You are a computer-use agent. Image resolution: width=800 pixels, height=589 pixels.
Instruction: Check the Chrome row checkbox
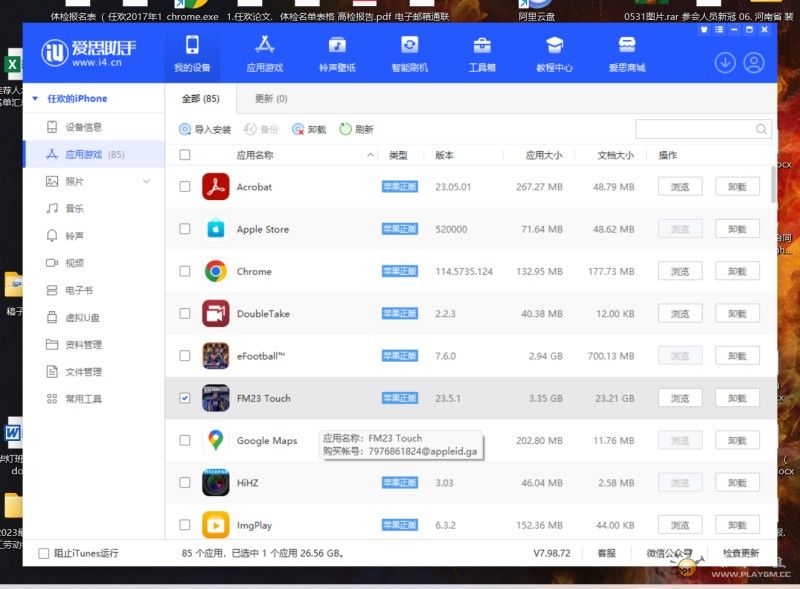(185, 272)
